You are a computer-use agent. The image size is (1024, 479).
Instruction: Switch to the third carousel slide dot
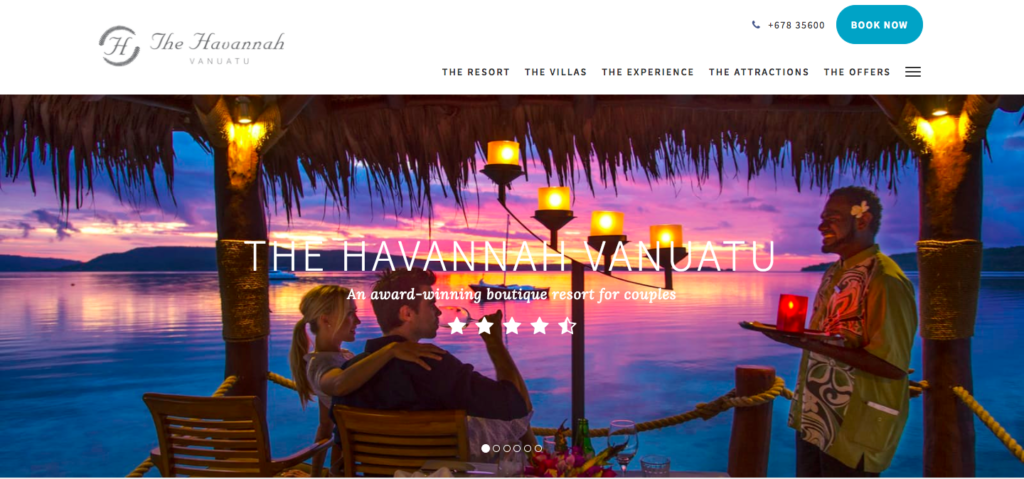(x=507, y=448)
